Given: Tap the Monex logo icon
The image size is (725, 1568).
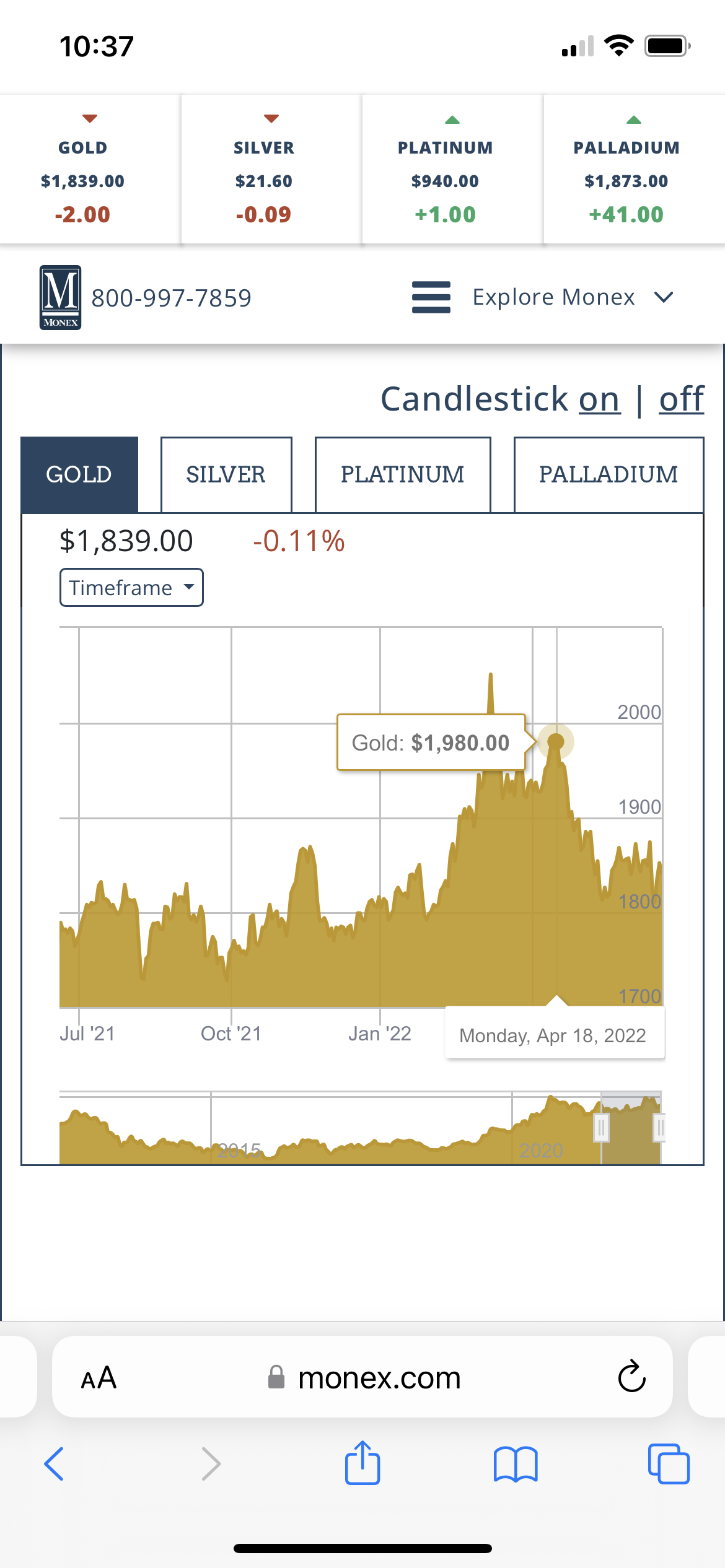Looking at the screenshot, I should tap(60, 297).
